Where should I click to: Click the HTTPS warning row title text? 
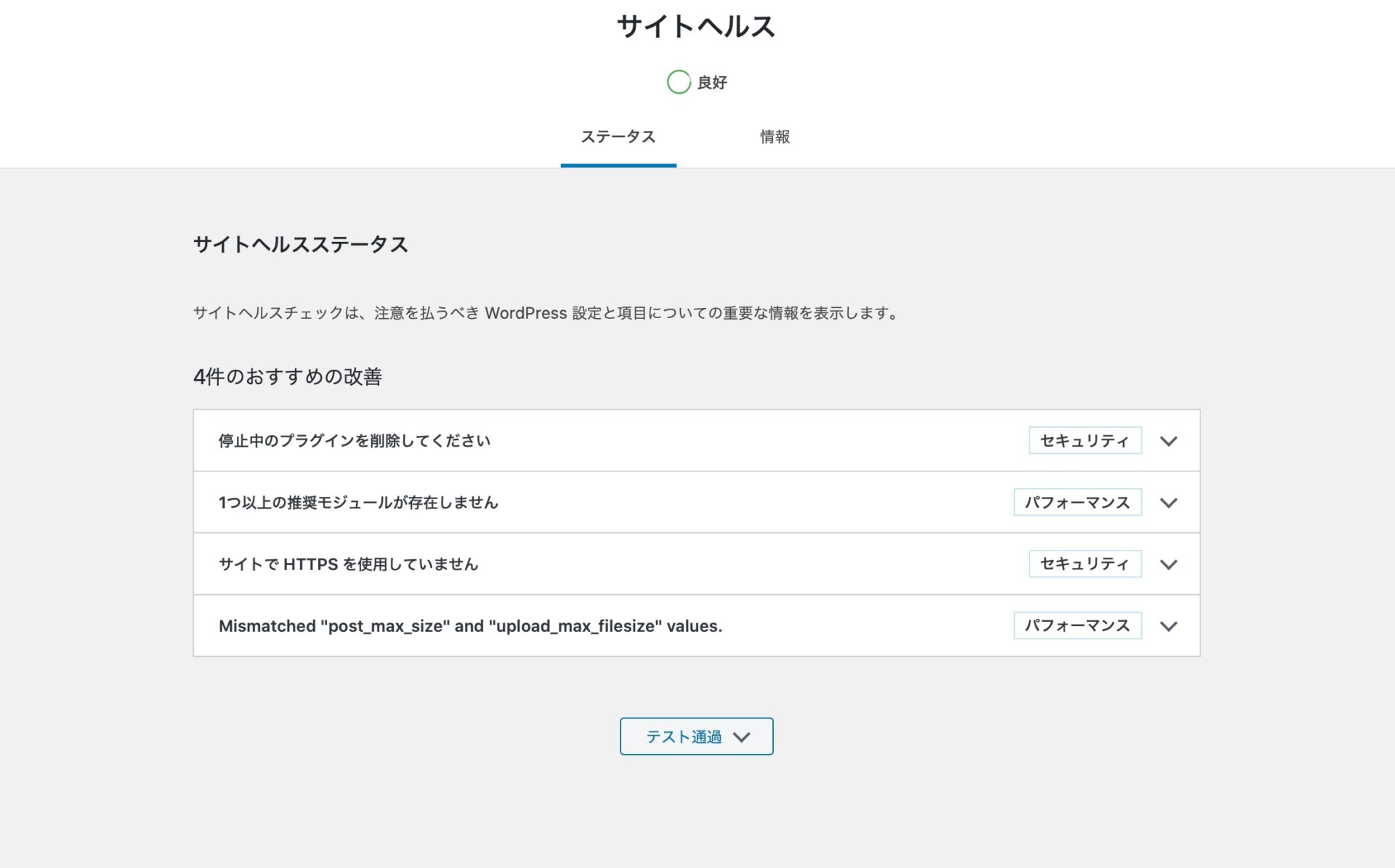point(348,564)
